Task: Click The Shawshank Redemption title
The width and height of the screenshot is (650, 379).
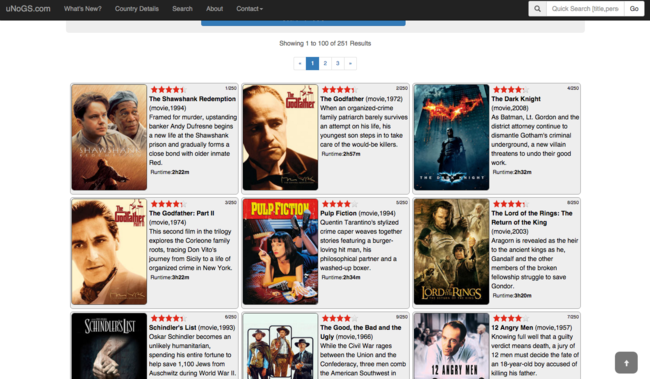Action: 192,99
